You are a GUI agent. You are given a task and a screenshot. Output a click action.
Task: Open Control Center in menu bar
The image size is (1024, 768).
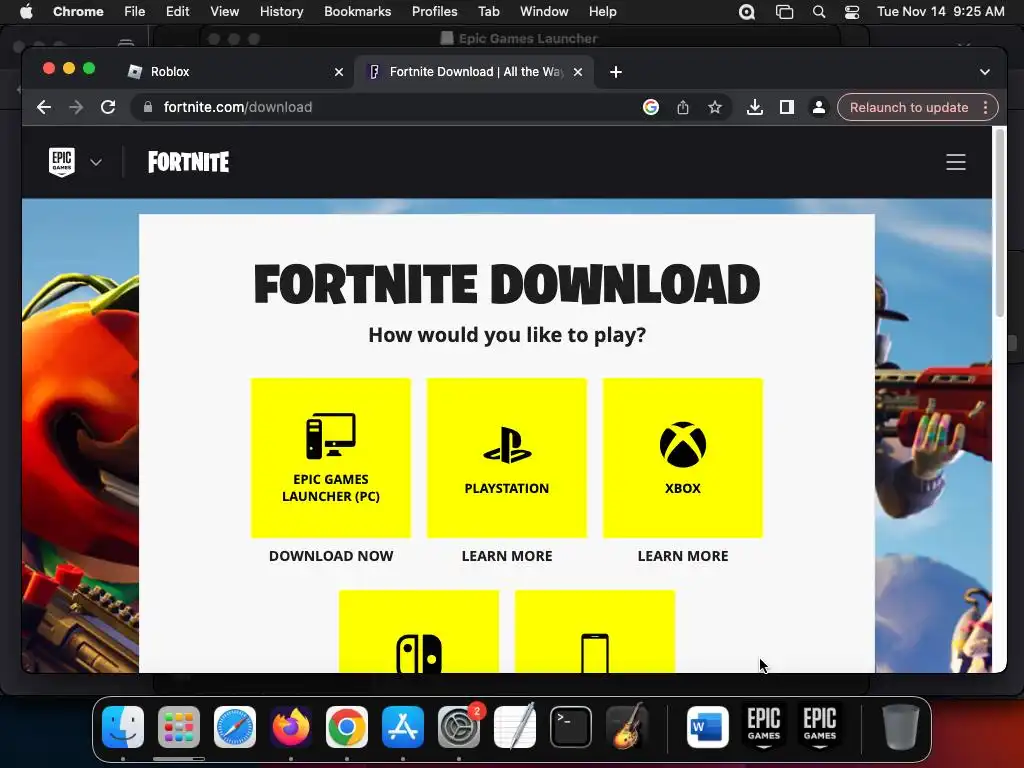click(x=852, y=12)
